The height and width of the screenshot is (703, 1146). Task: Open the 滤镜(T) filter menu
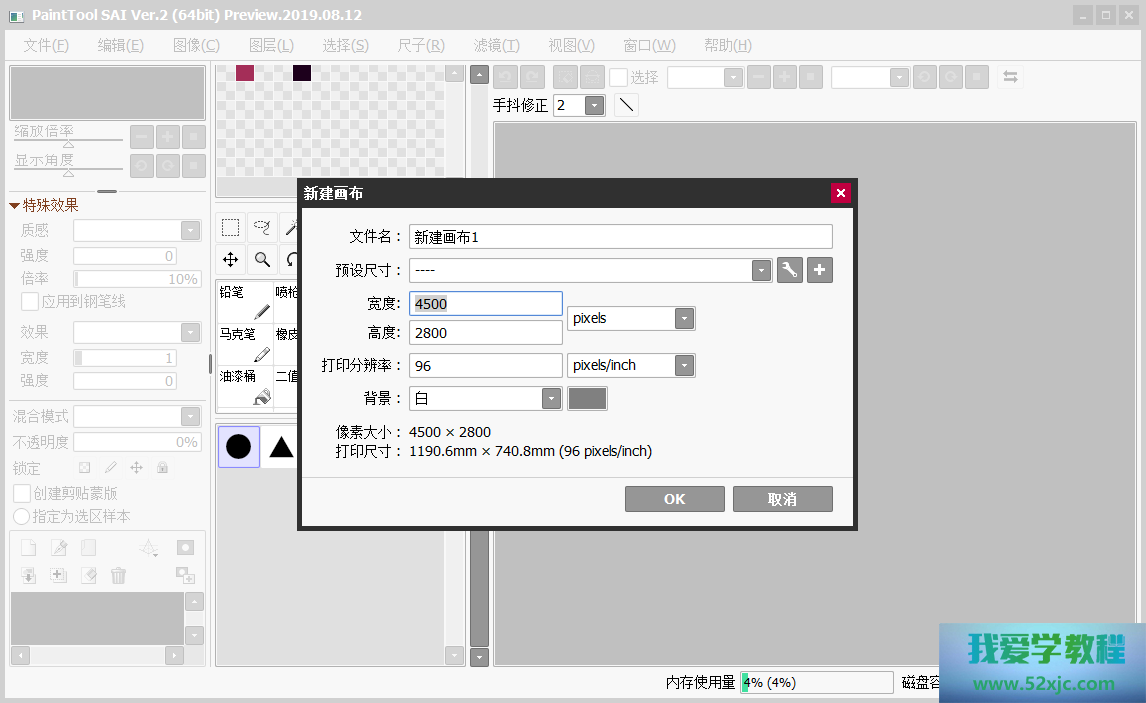pyautogui.click(x=496, y=45)
